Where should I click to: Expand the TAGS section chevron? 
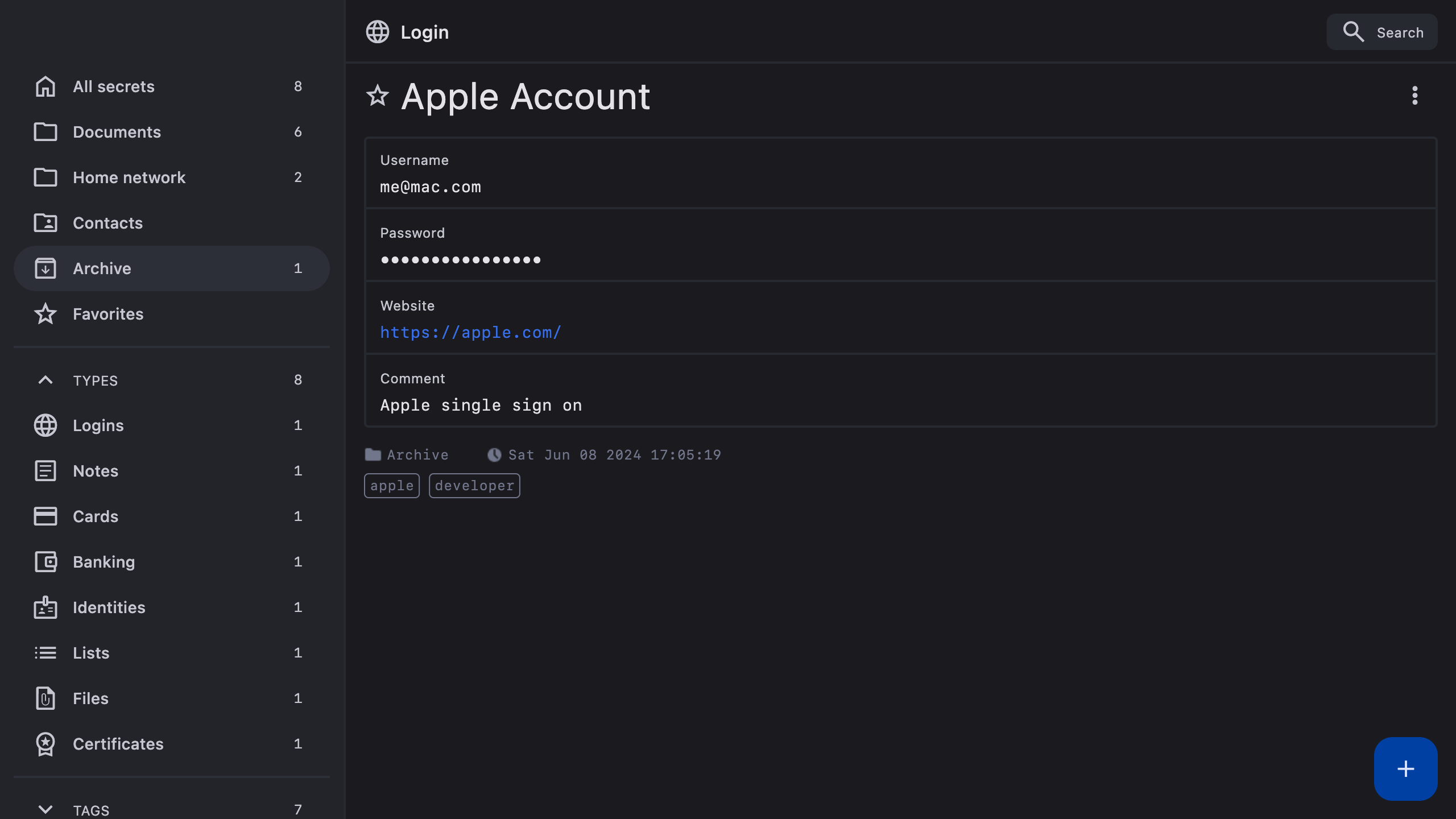[45, 809]
